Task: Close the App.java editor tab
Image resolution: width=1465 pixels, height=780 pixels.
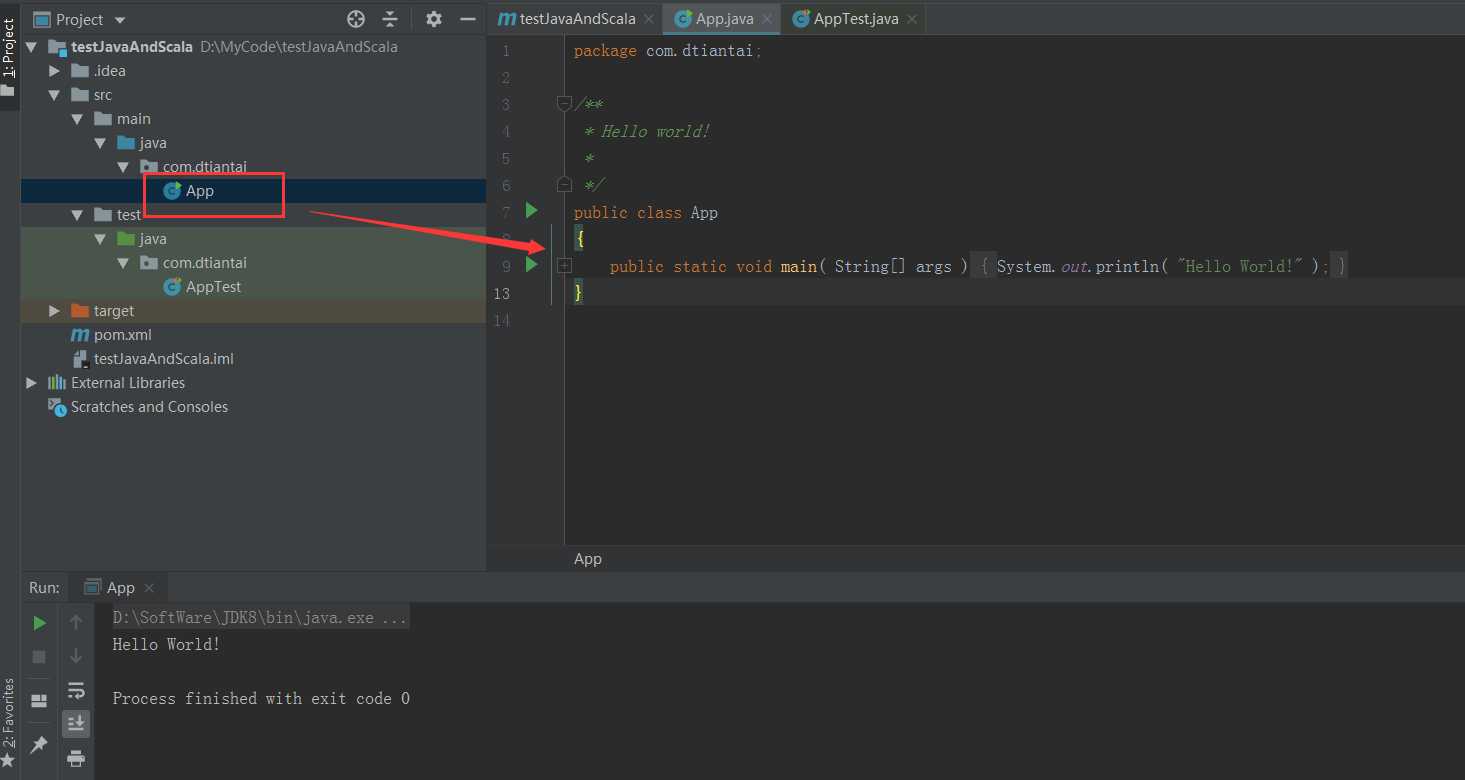Action: click(768, 19)
